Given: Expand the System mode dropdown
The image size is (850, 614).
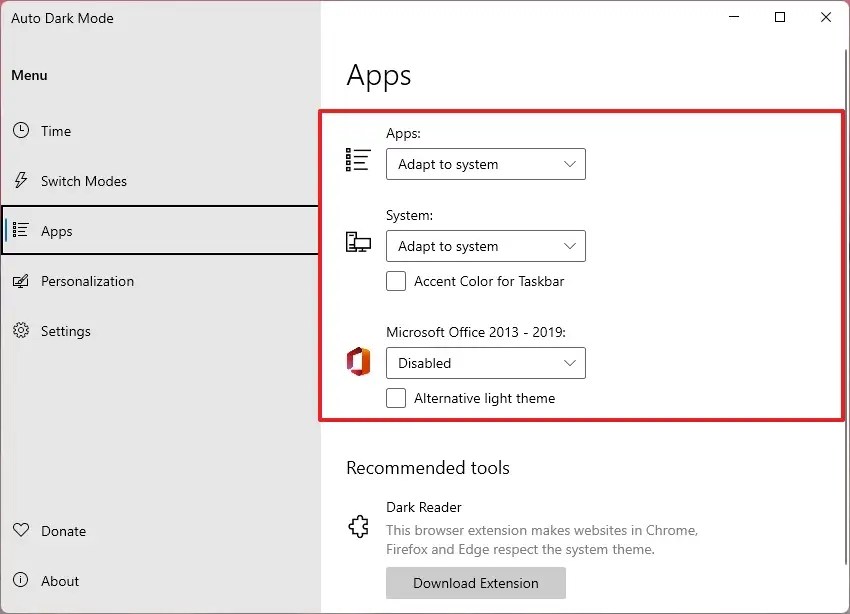Looking at the screenshot, I should (485, 246).
